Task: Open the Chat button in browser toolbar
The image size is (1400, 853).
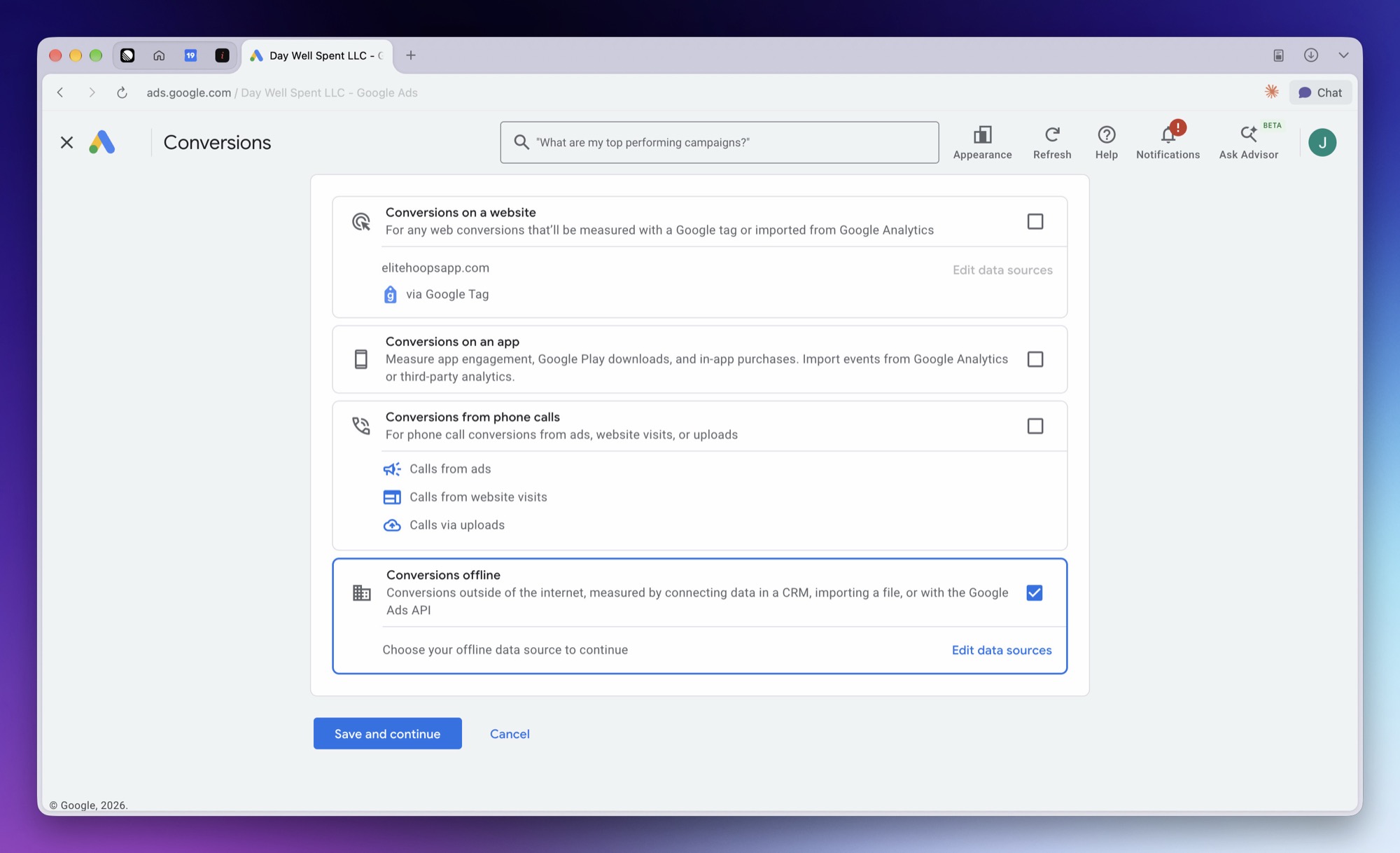Action: pos(1320,92)
